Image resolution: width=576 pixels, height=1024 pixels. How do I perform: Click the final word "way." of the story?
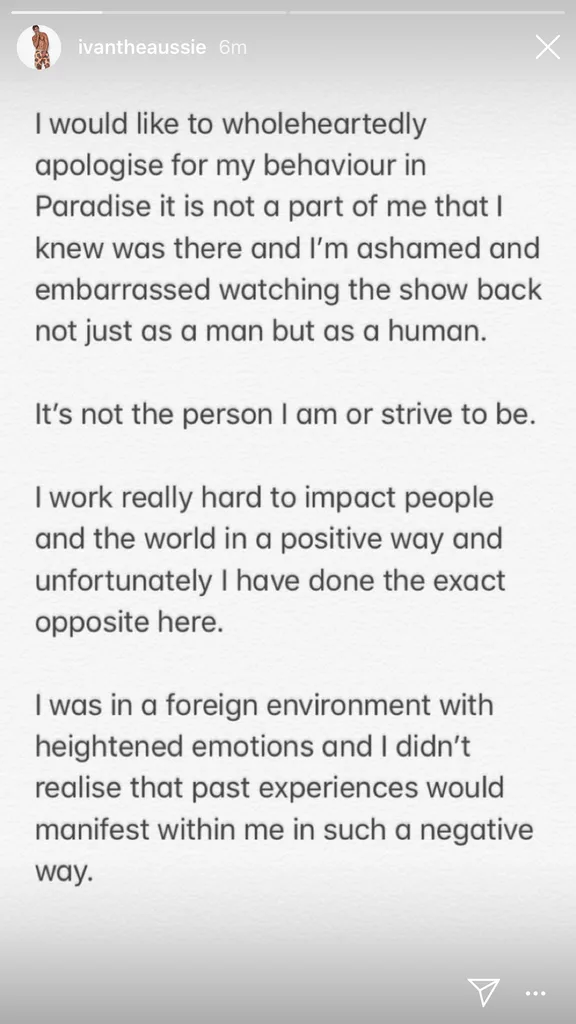coord(64,873)
